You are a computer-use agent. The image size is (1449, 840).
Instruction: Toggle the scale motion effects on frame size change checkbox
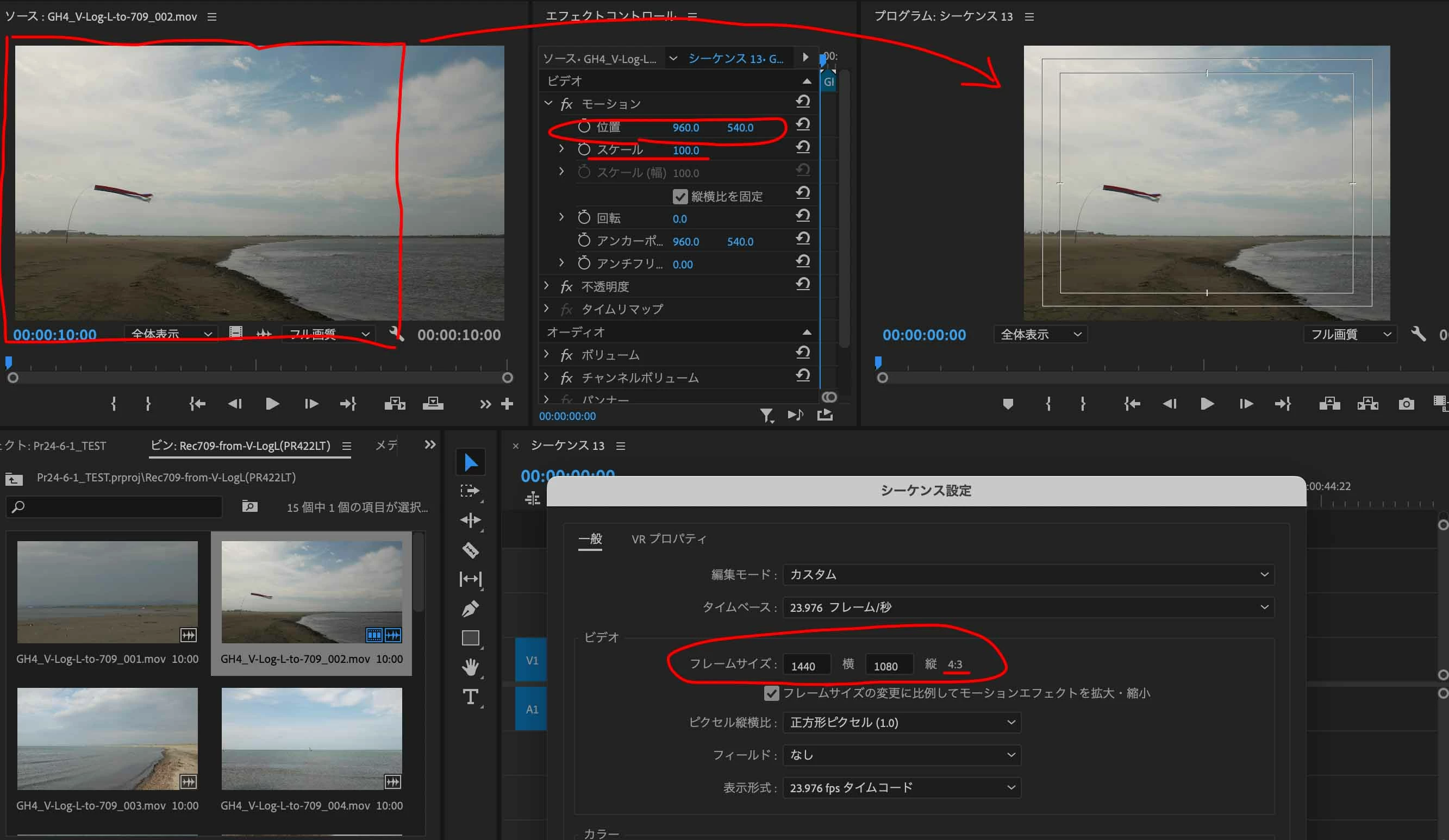(771, 693)
